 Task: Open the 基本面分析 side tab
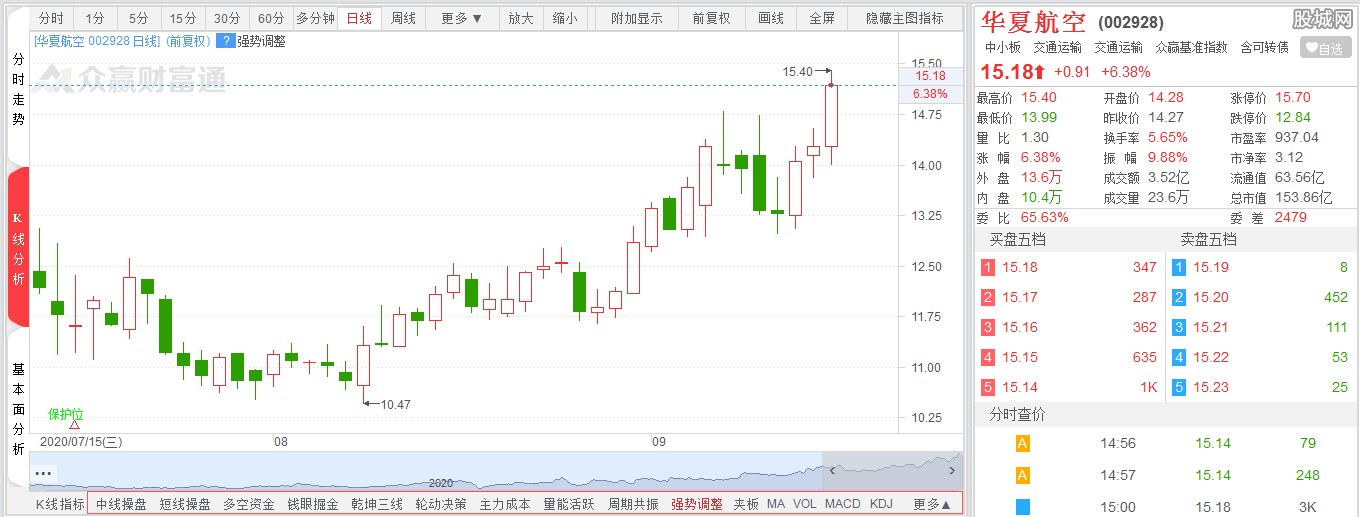coord(18,408)
